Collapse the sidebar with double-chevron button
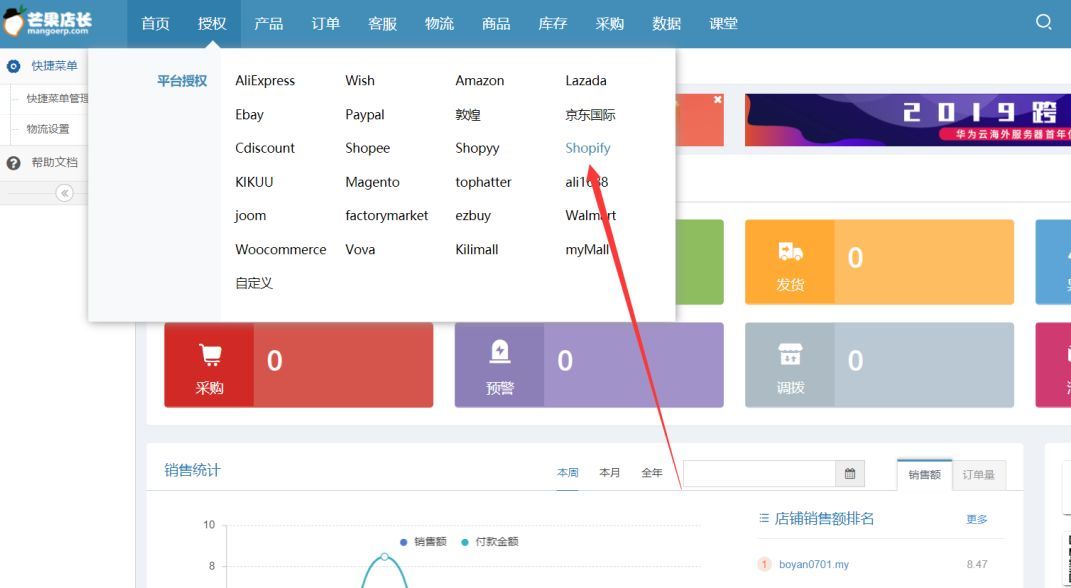This screenshot has width=1071, height=588. 64,193
